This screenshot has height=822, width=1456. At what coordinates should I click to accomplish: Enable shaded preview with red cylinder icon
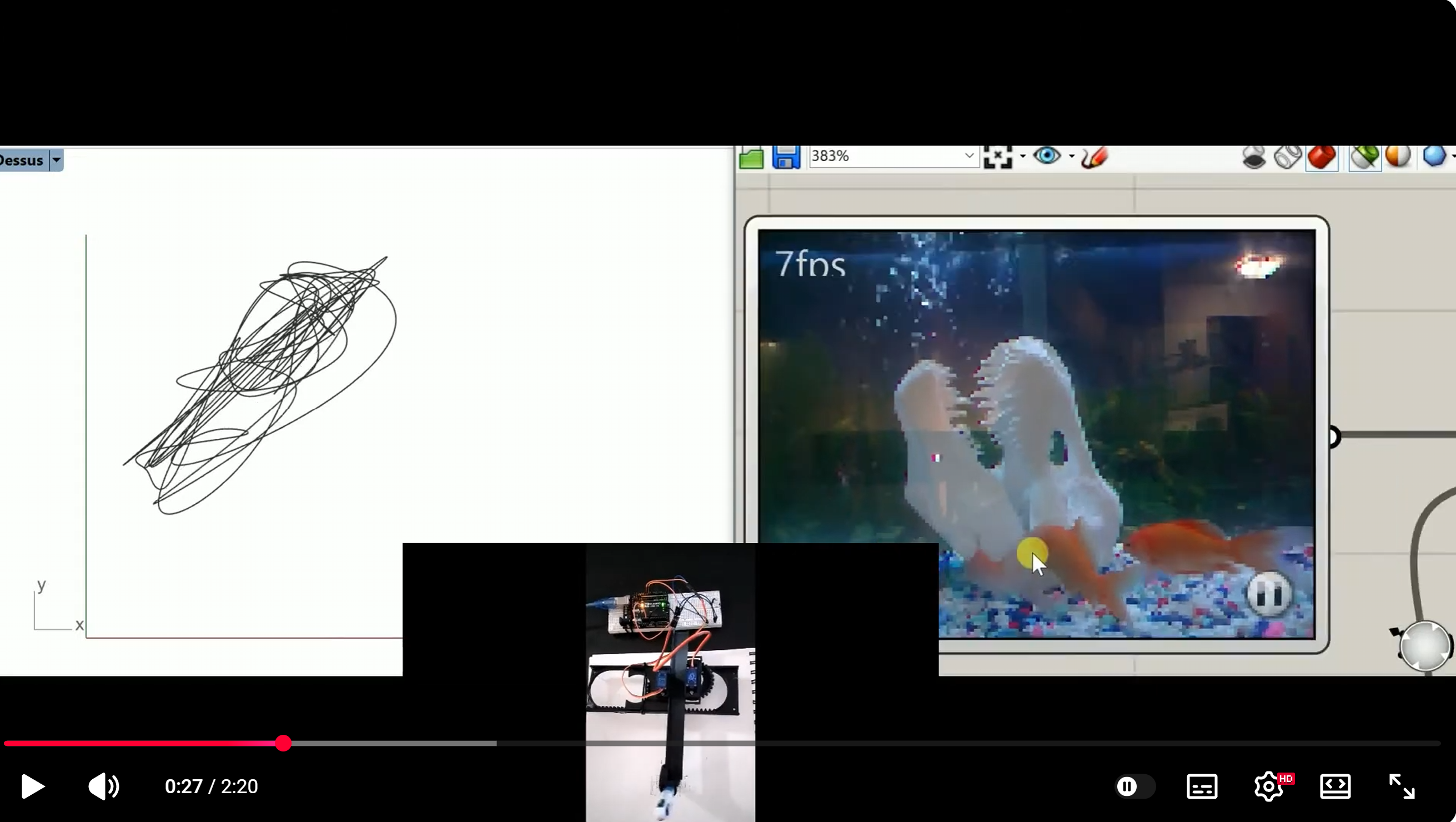pos(1322,157)
